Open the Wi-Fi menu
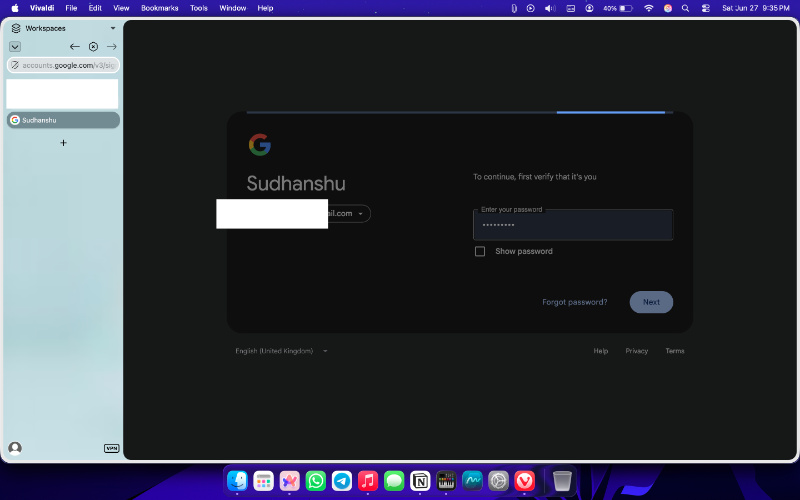The image size is (800, 500). coord(648,8)
